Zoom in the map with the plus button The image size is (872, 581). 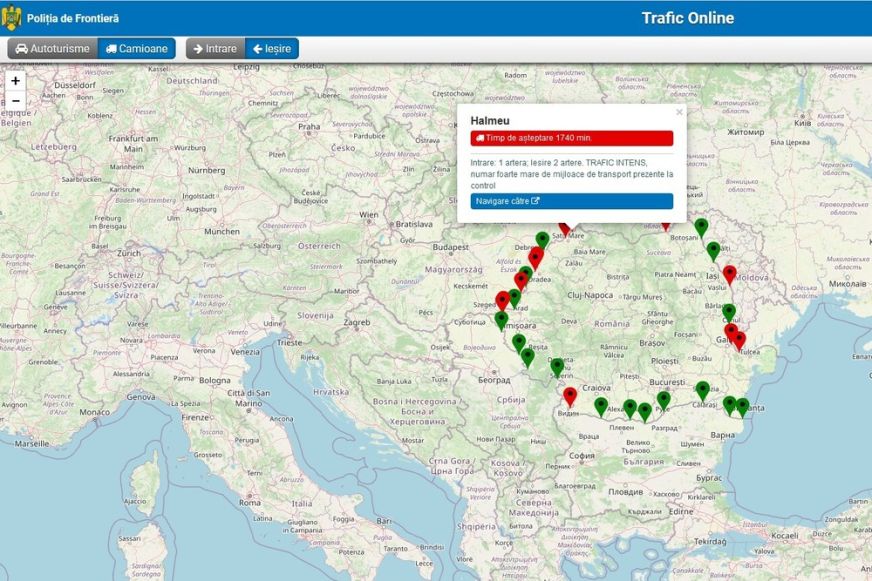(x=16, y=81)
